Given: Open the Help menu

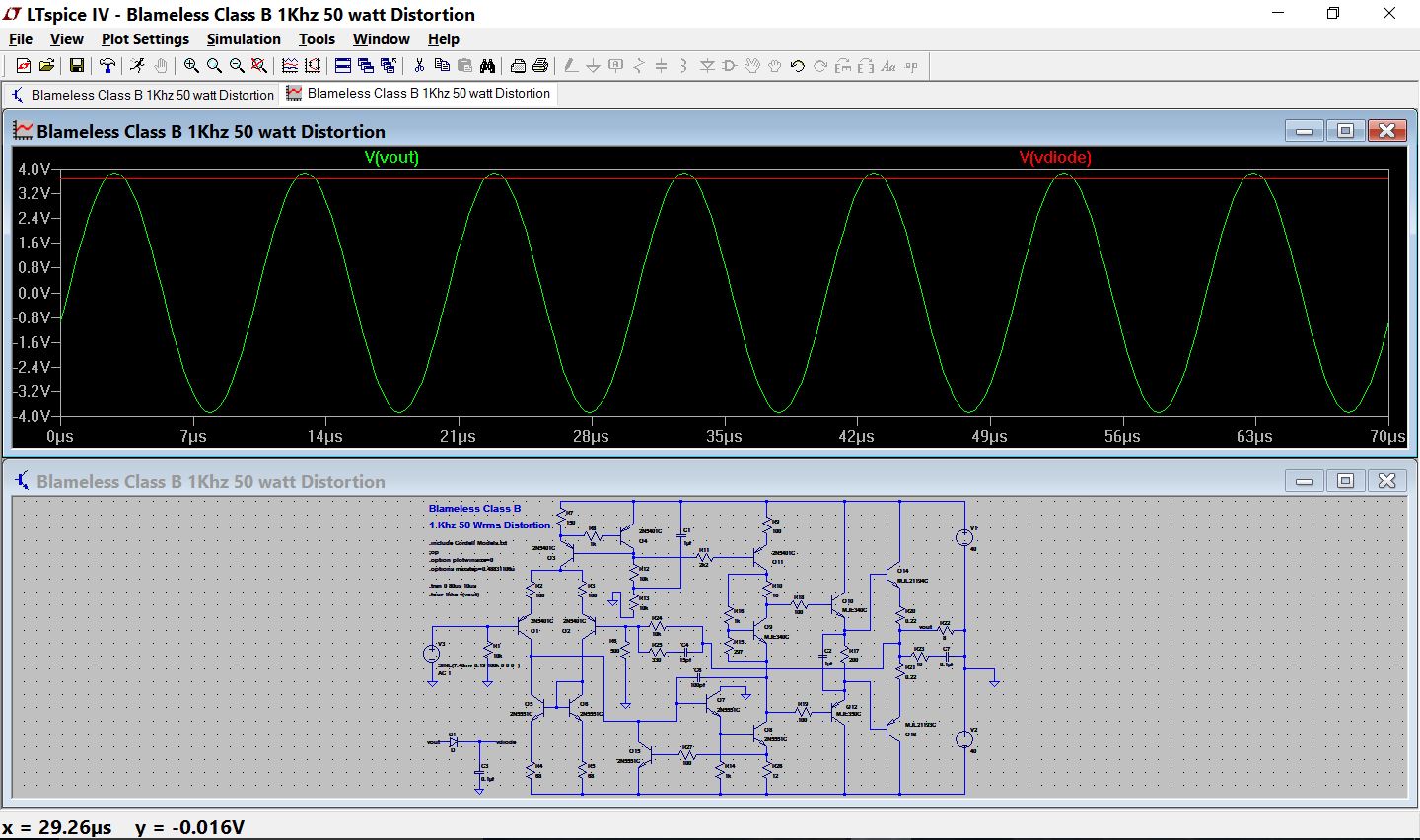Looking at the screenshot, I should pos(444,39).
